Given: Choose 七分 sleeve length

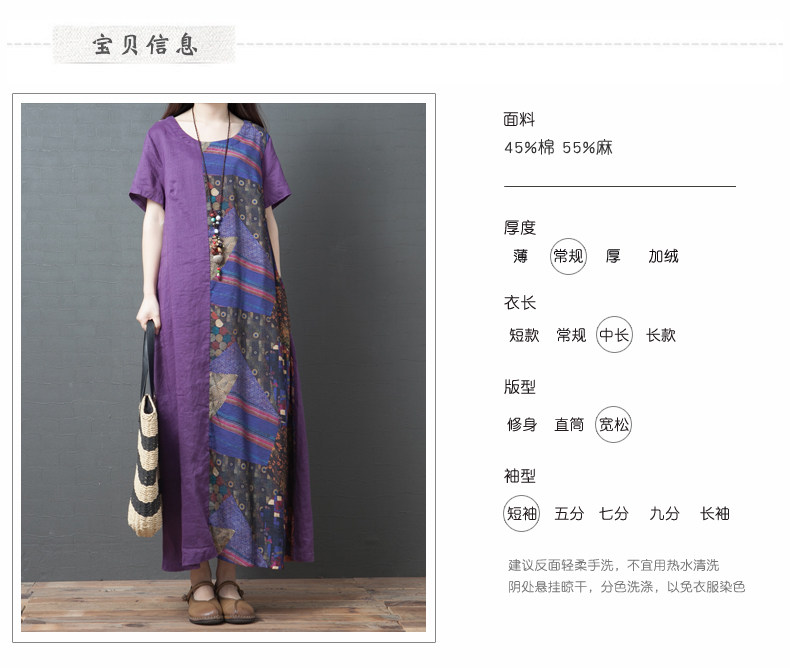Looking at the screenshot, I should point(614,514).
